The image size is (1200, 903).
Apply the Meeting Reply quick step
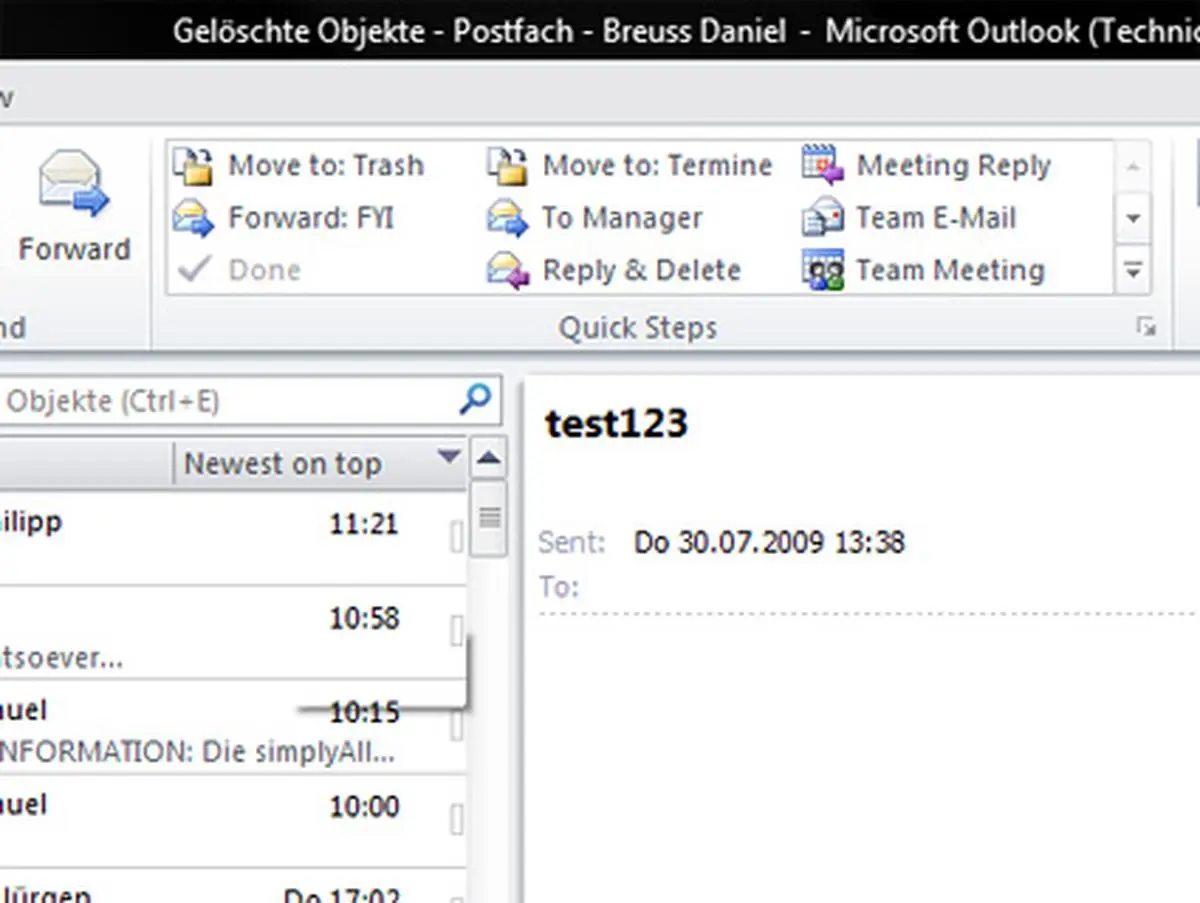pos(953,165)
